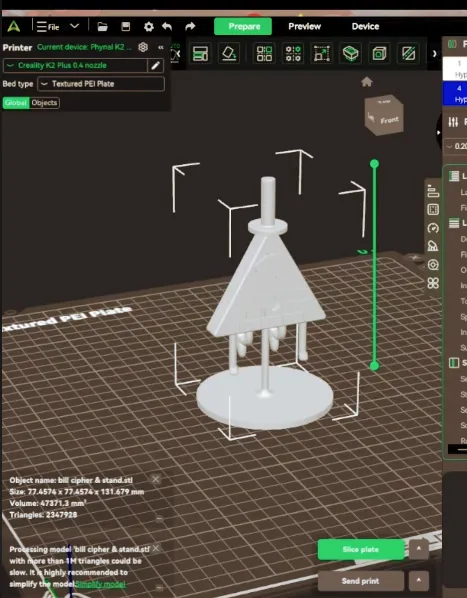Open the speed gauge settings tab icon
This screenshot has width=467, height=598.
click(433, 228)
